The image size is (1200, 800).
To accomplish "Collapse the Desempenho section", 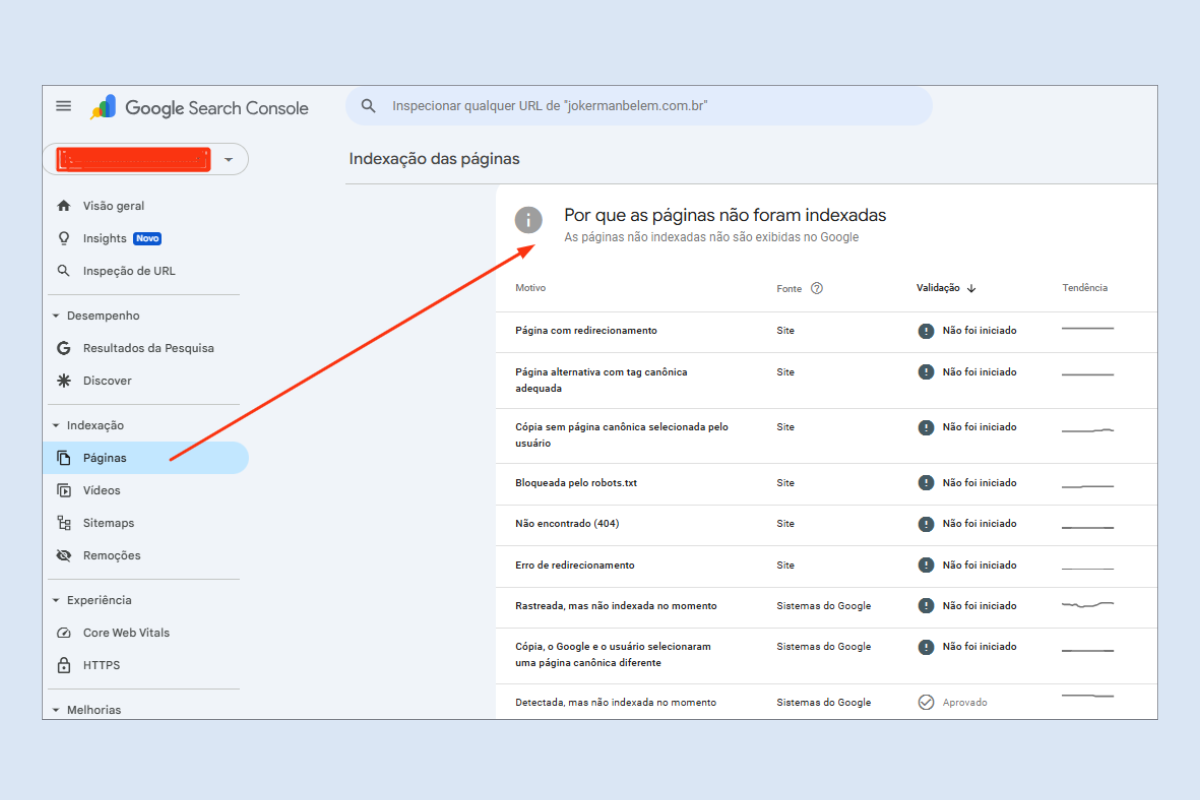I will (56, 316).
